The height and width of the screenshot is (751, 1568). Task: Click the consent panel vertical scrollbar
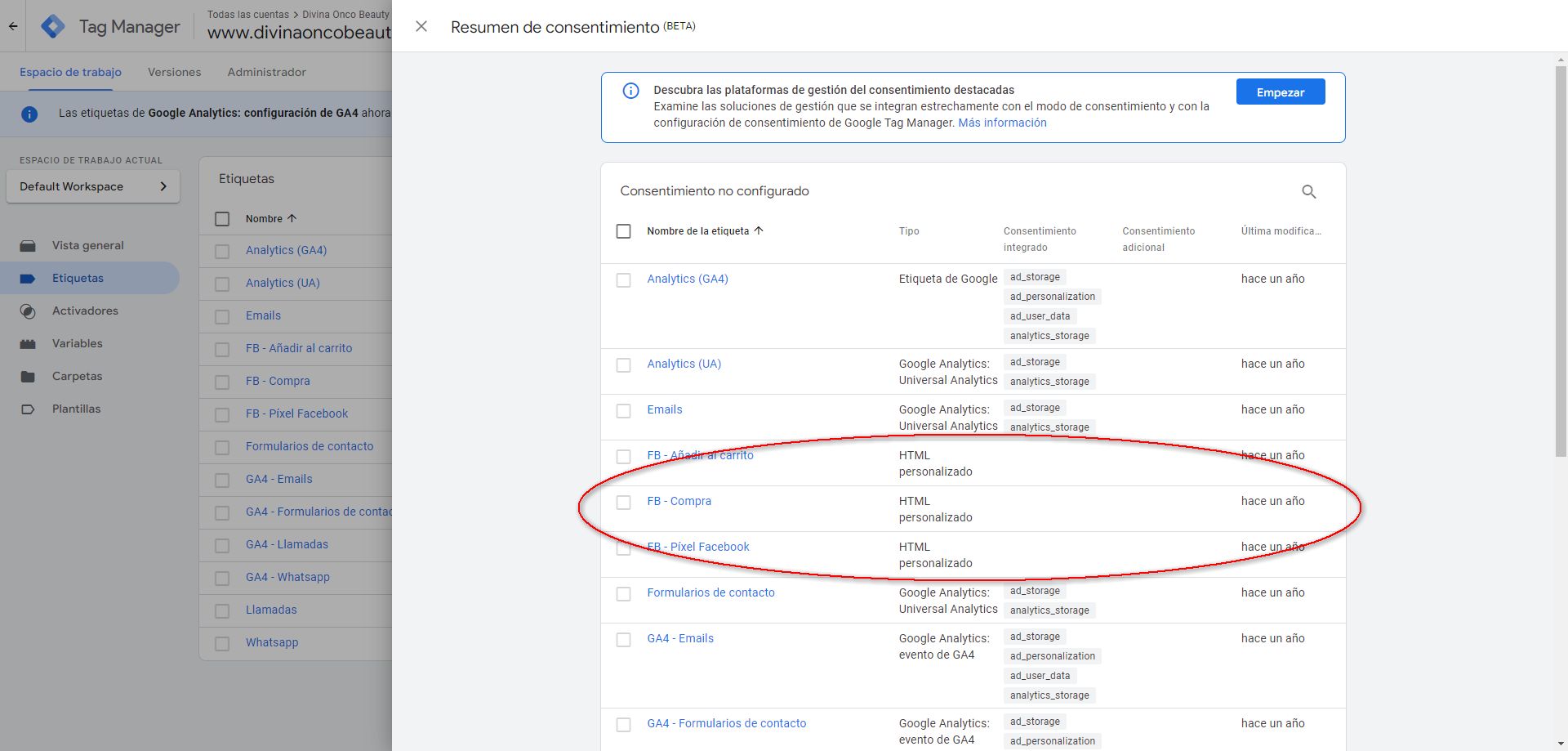tap(1561, 262)
